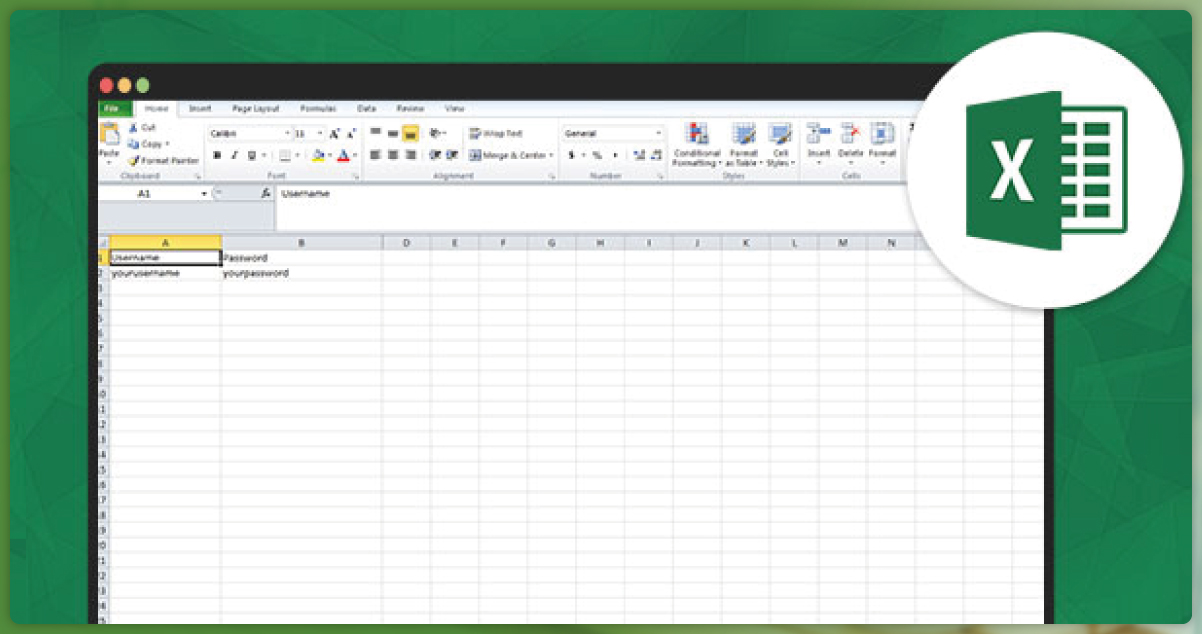Open Alignment group dialog launcher
The image size is (1202, 634).
tap(551, 176)
